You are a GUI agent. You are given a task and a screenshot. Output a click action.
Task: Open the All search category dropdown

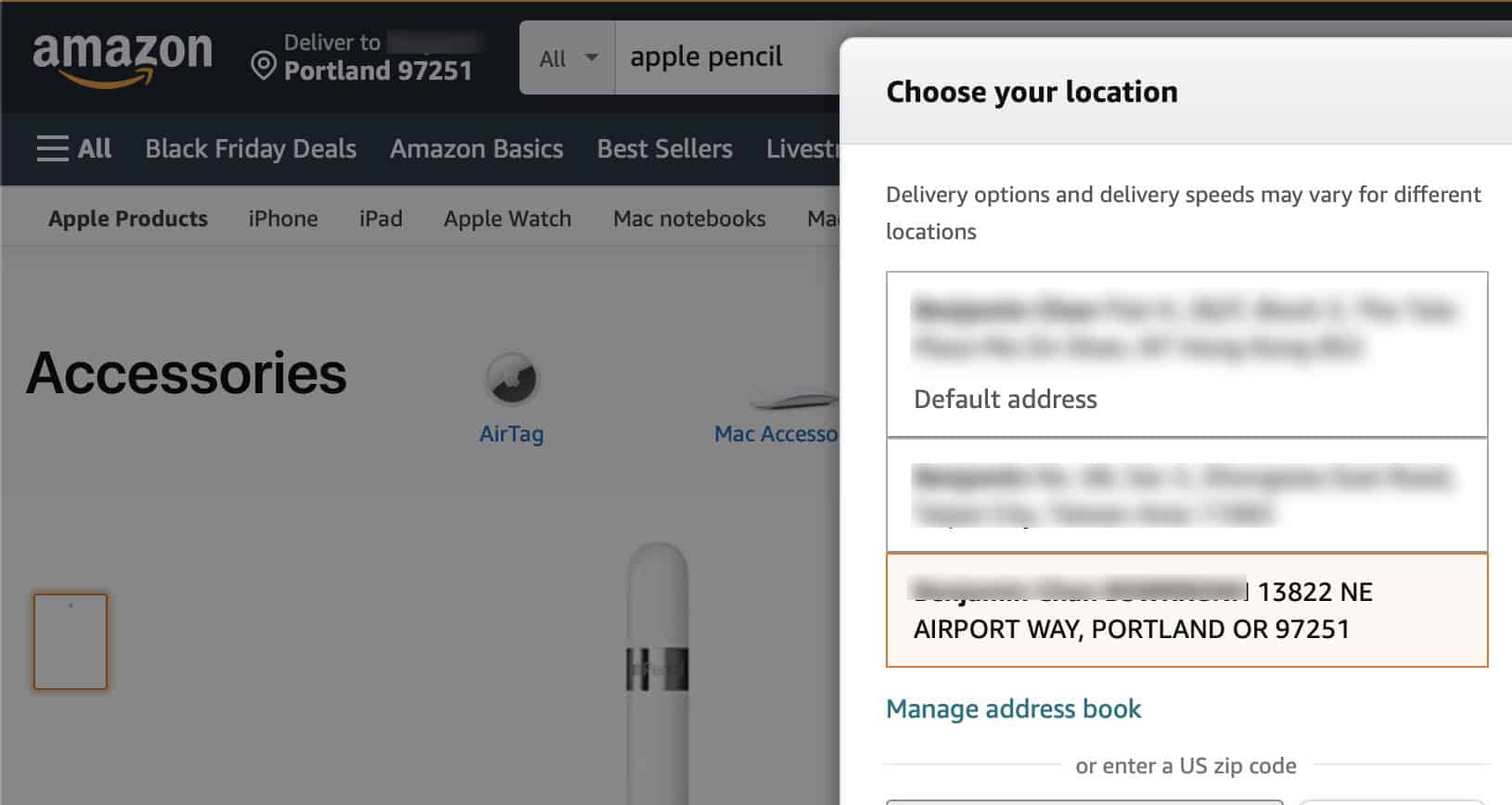(x=568, y=58)
